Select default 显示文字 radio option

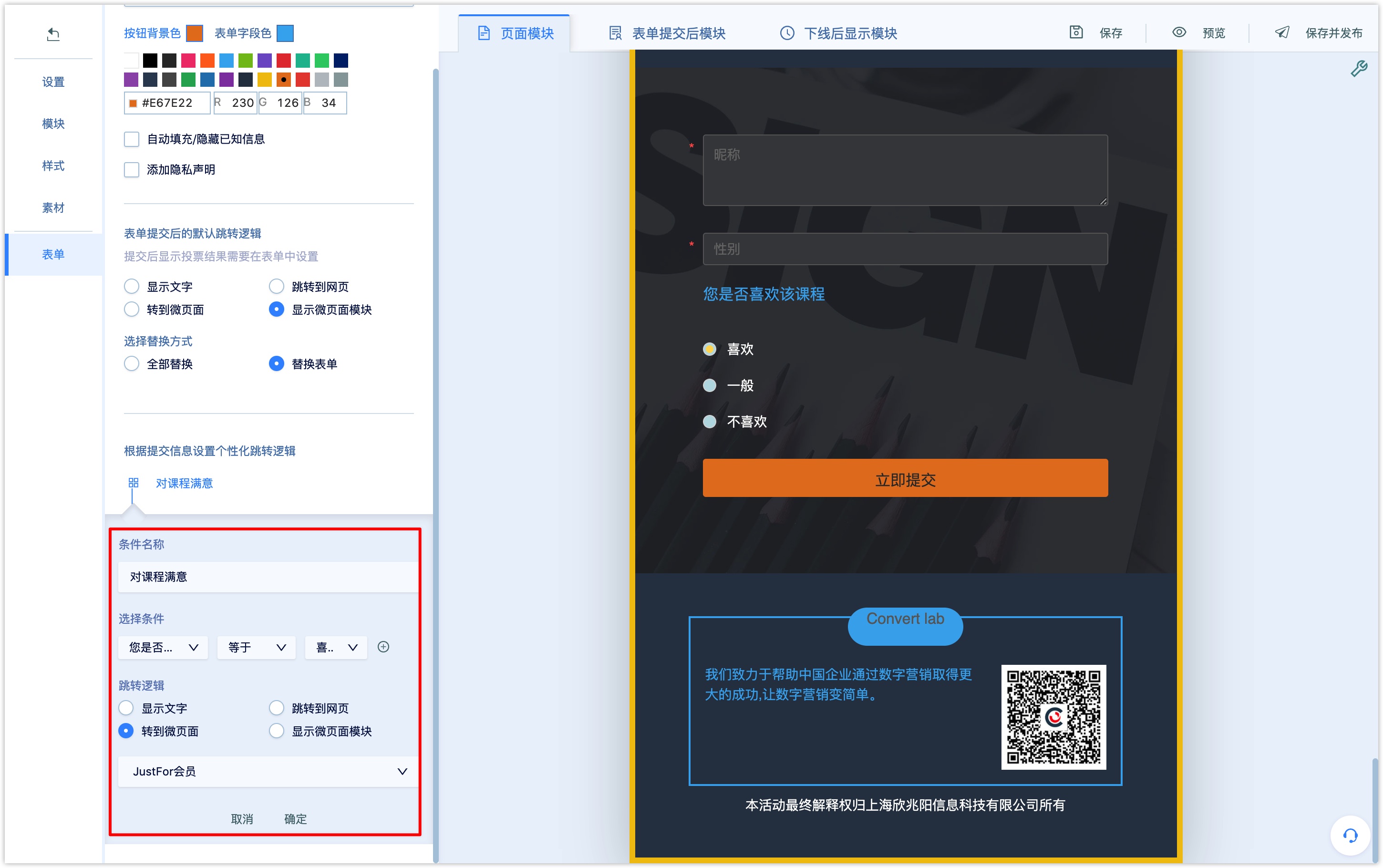tap(132, 287)
